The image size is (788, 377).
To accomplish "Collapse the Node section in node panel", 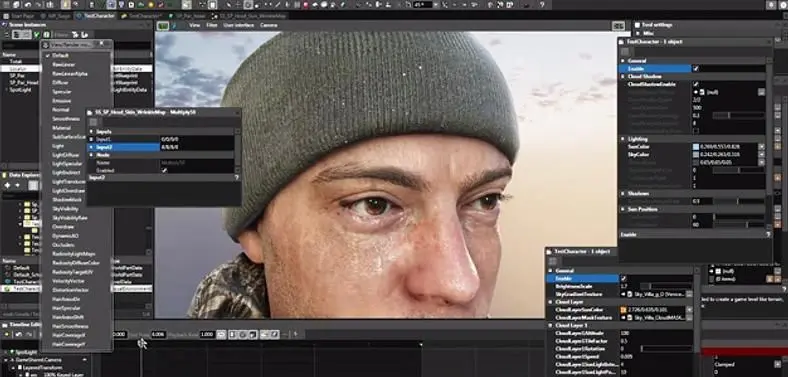I will [x=91, y=155].
